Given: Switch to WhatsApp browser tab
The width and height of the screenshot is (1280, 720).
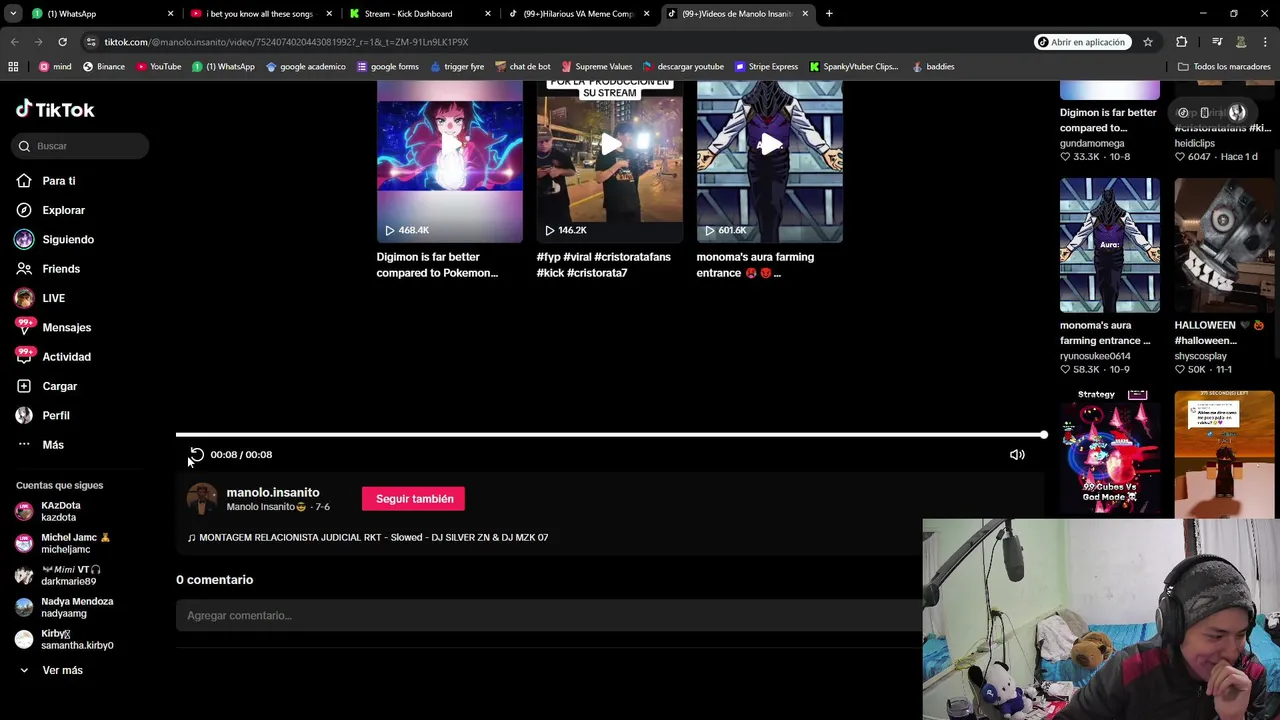Looking at the screenshot, I should tap(100, 14).
